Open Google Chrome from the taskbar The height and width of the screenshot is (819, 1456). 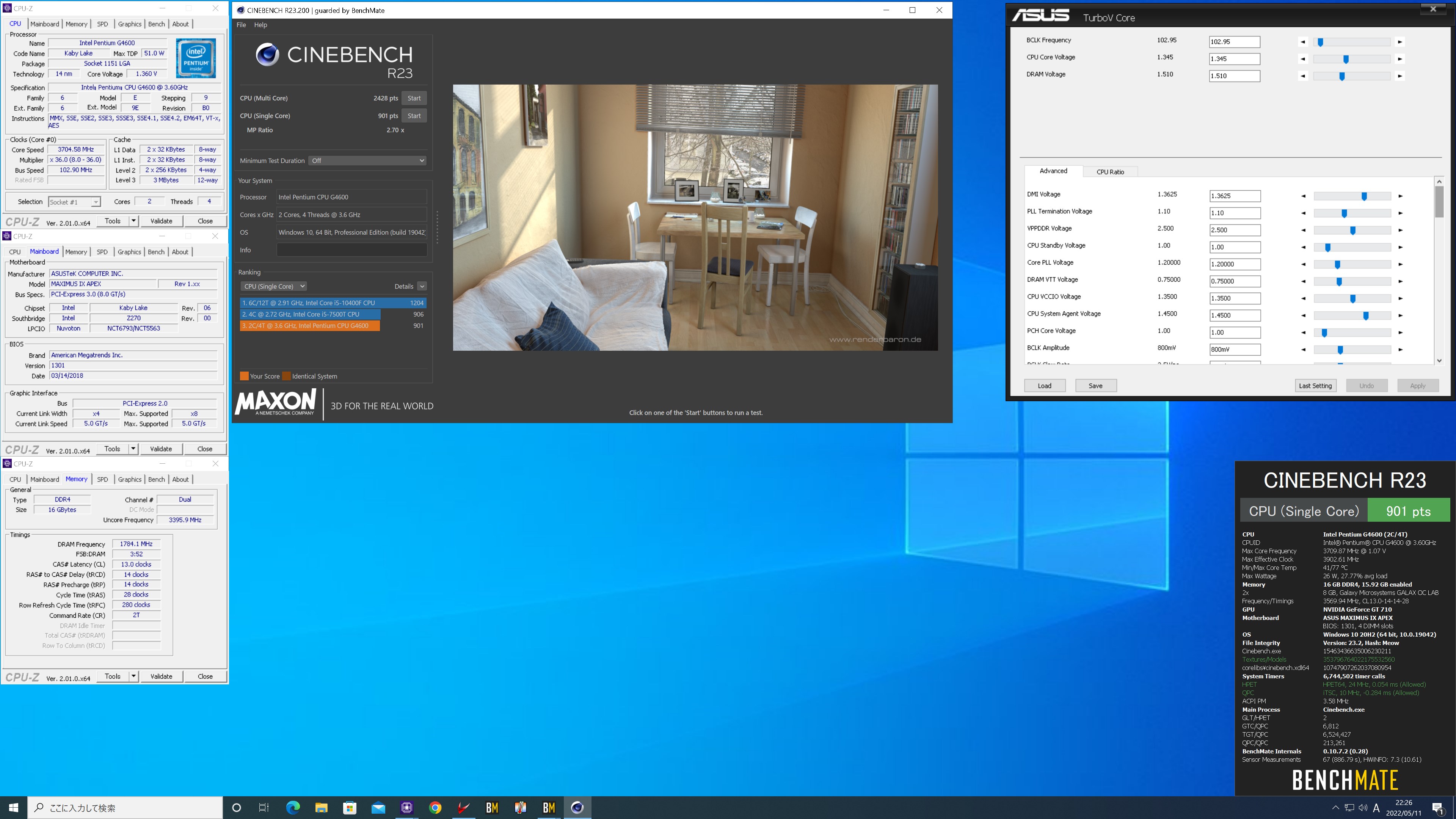[x=435, y=808]
